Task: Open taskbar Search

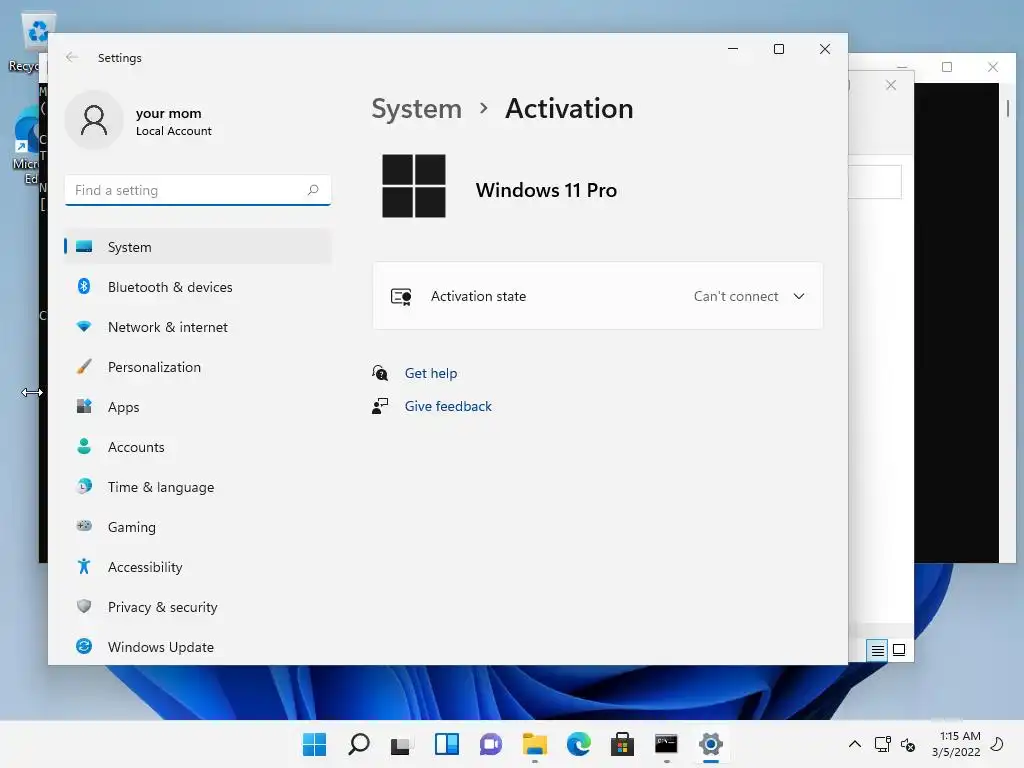Action: [359, 744]
